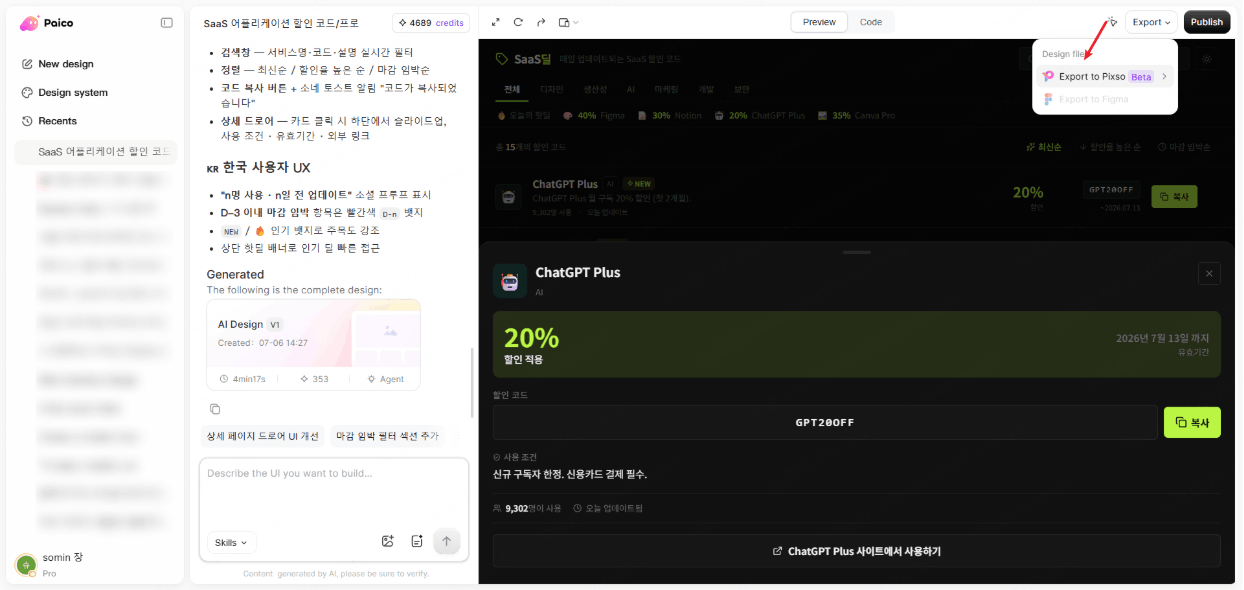This screenshot has width=1244, height=590.
Task: Click the 35% Canva Pro hot deal
Action: point(856,116)
